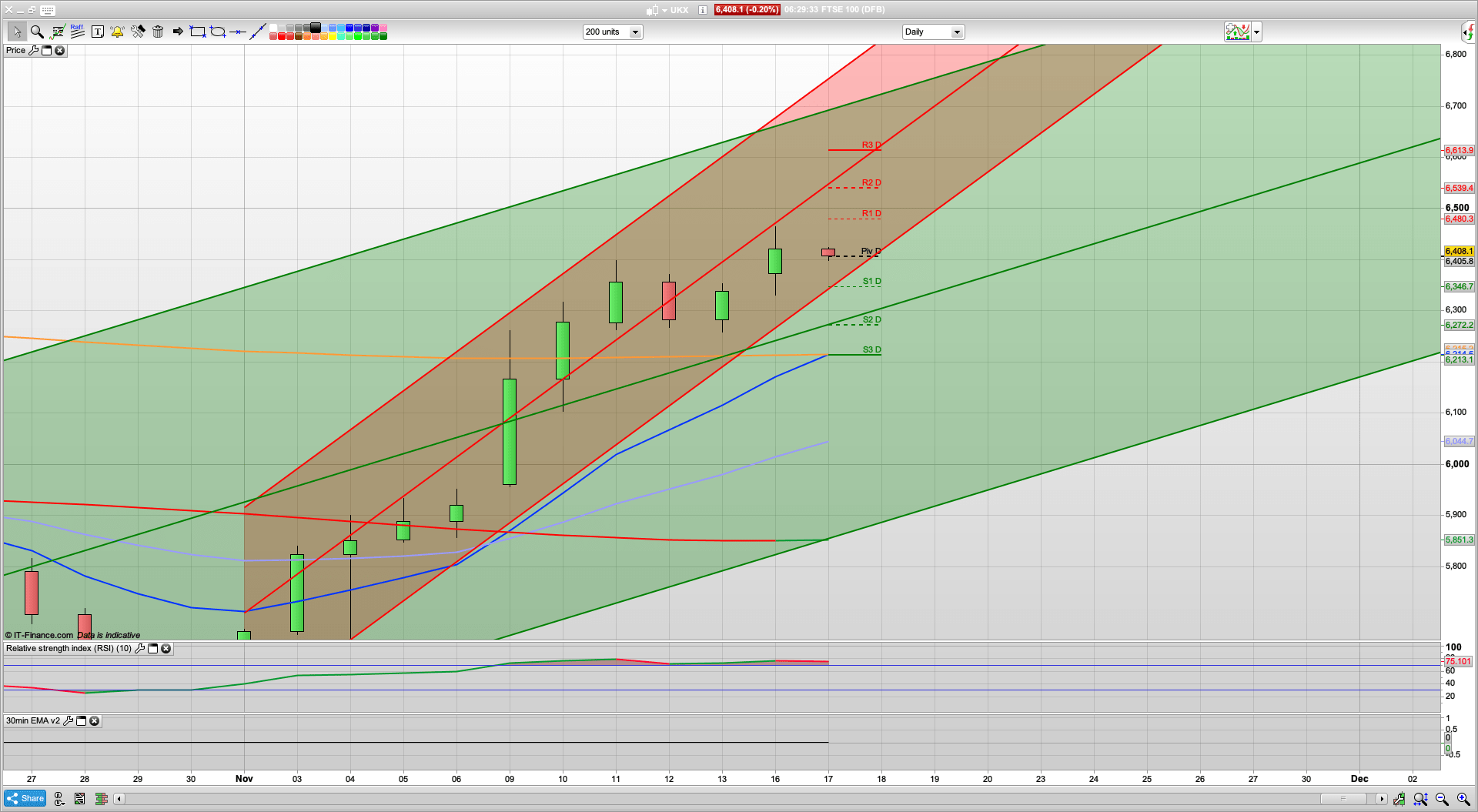Expand the indicator template dropdown arrow

pyautogui.click(x=1256, y=32)
